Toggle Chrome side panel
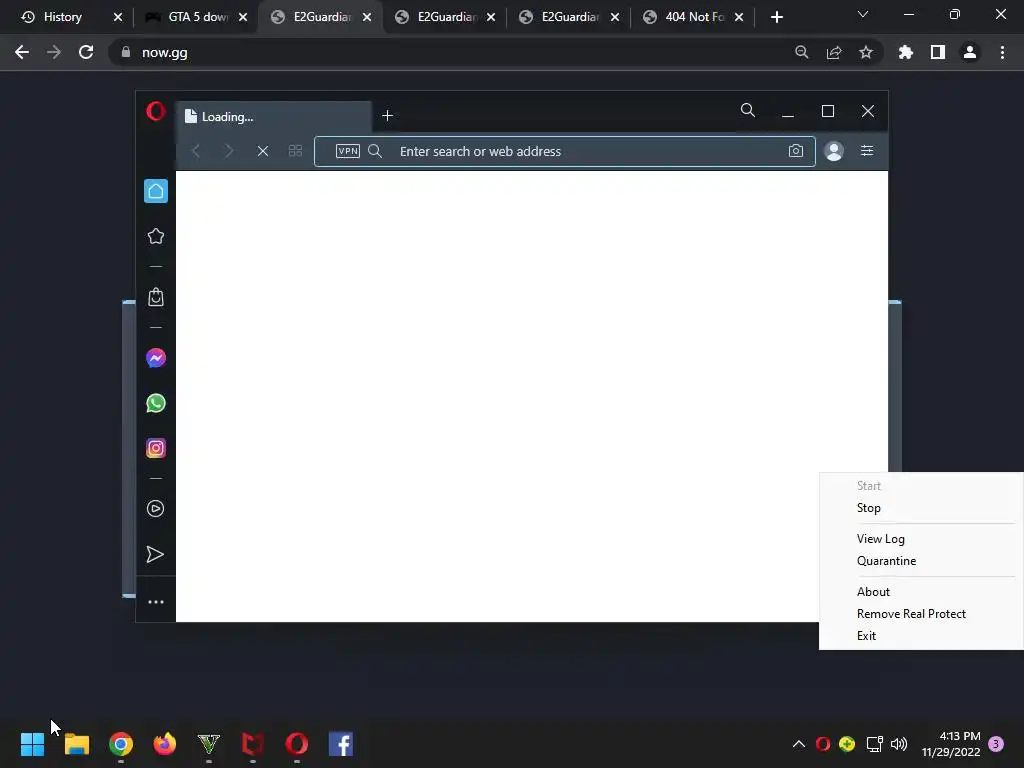This screenshot has height=768, width=1024. pyautogui.click(x=938, y=52)
